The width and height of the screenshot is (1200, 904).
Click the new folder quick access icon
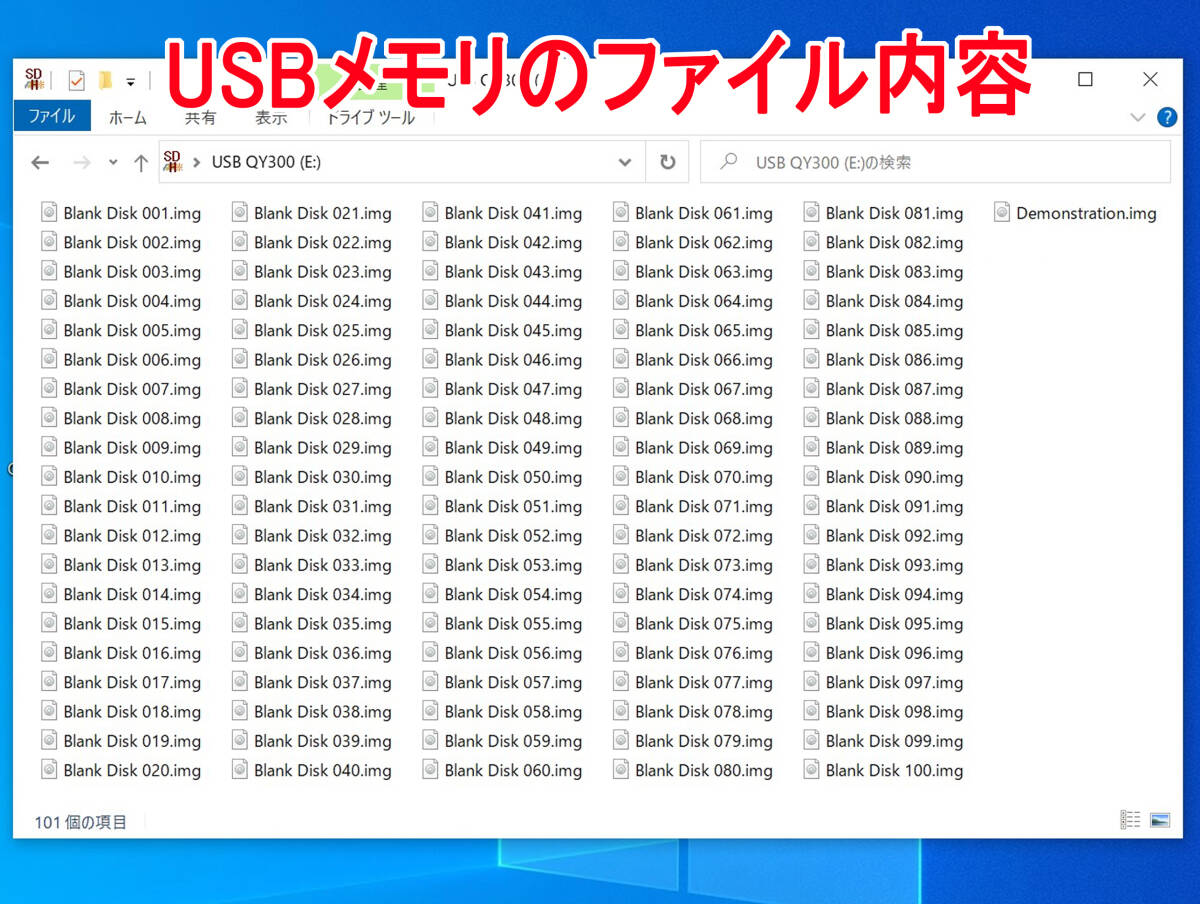(105, 80)
